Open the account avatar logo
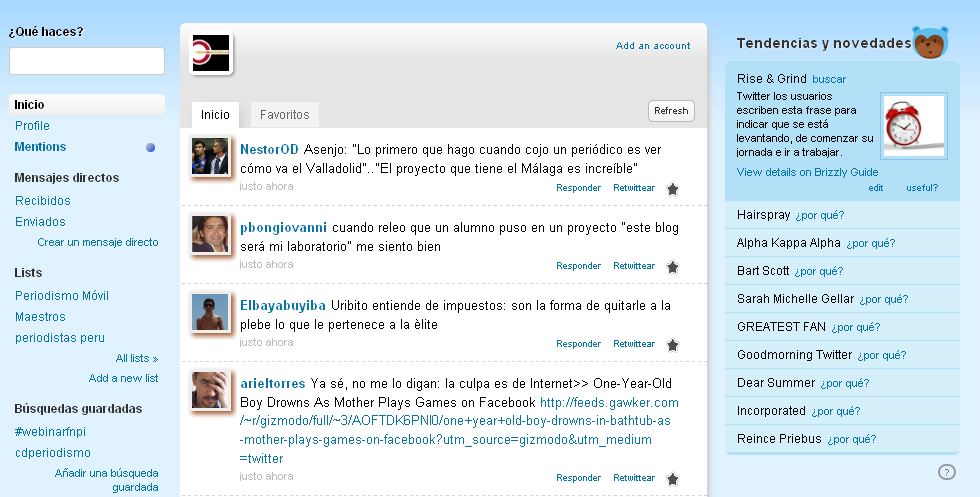980x497 pixels. pos(211,54)
